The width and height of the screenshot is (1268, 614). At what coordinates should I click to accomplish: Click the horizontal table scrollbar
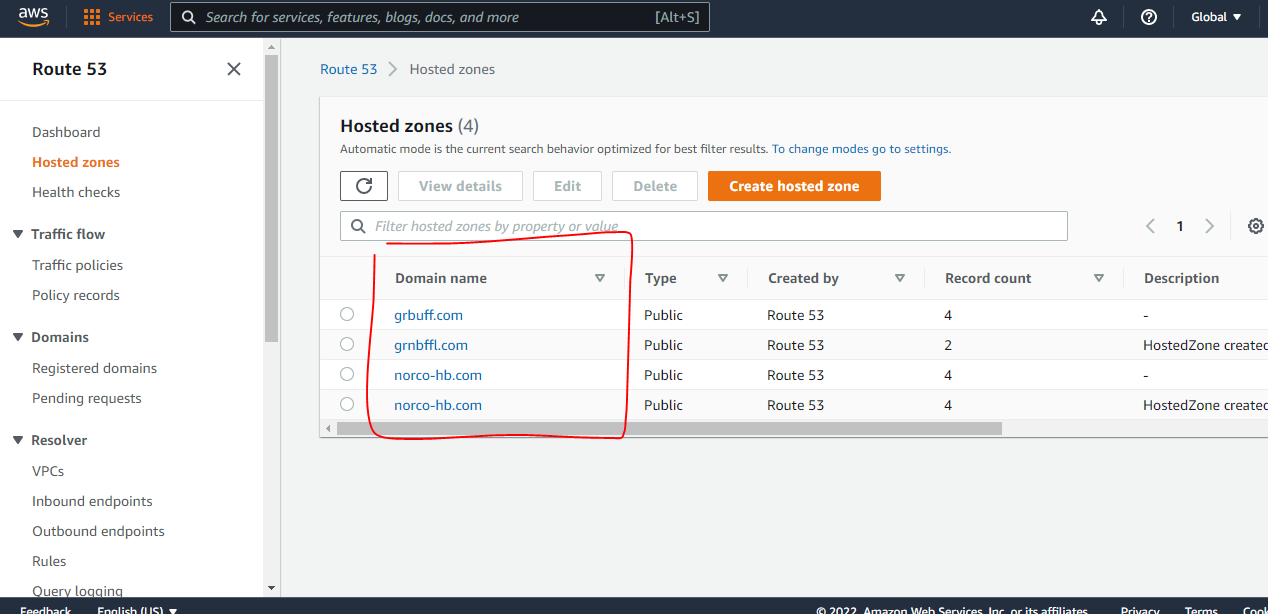pos(669,428)
